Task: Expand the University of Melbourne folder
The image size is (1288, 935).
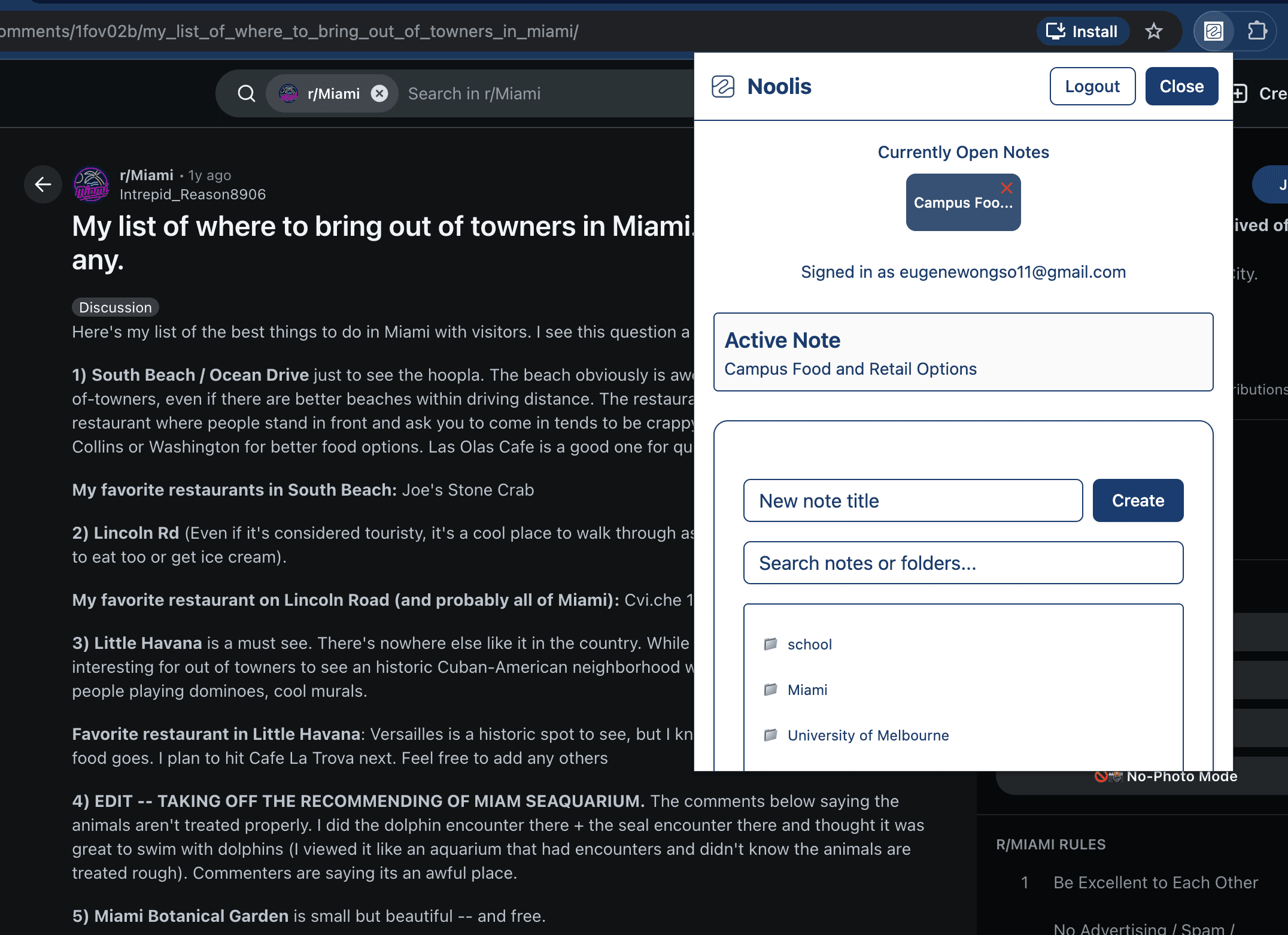Action: point(868,736)
